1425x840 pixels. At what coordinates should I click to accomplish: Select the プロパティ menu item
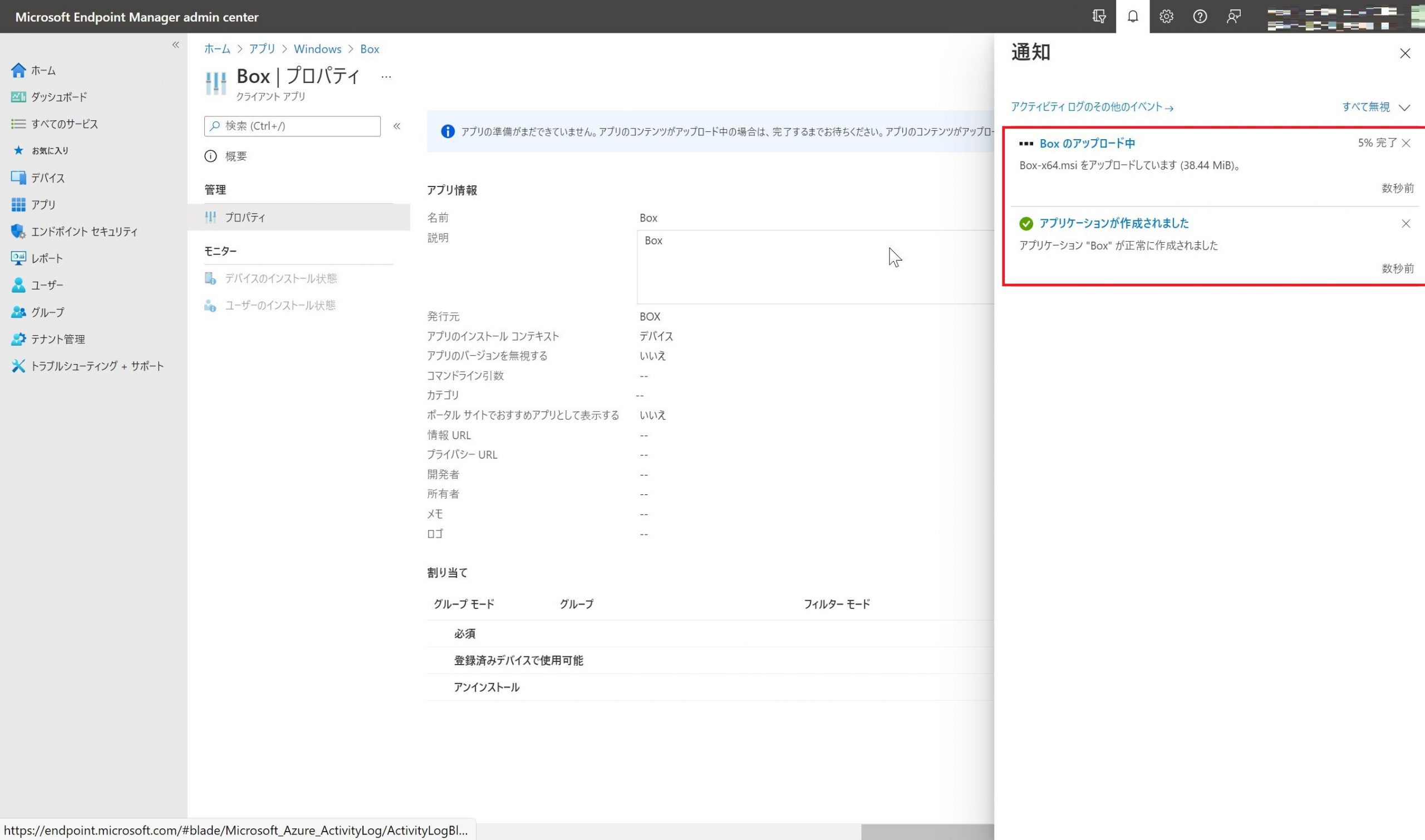click(245, 217)
